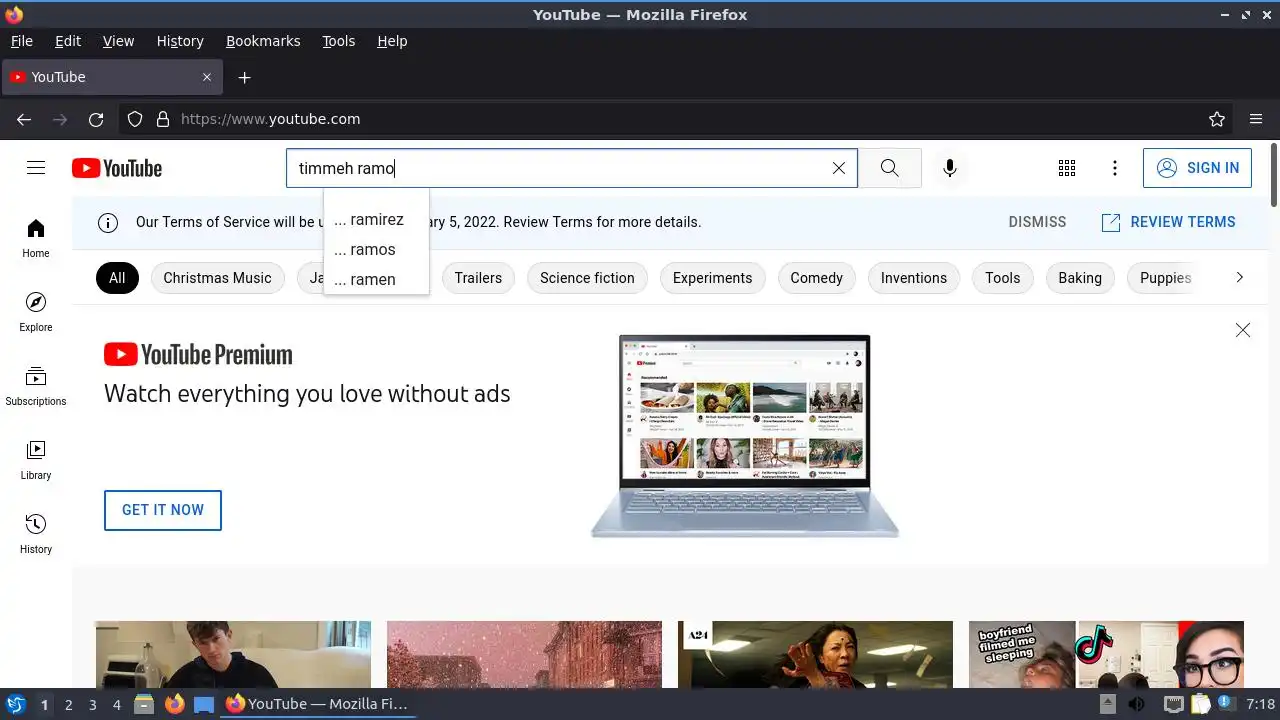Select the Experiments chip

pos(712,278)
